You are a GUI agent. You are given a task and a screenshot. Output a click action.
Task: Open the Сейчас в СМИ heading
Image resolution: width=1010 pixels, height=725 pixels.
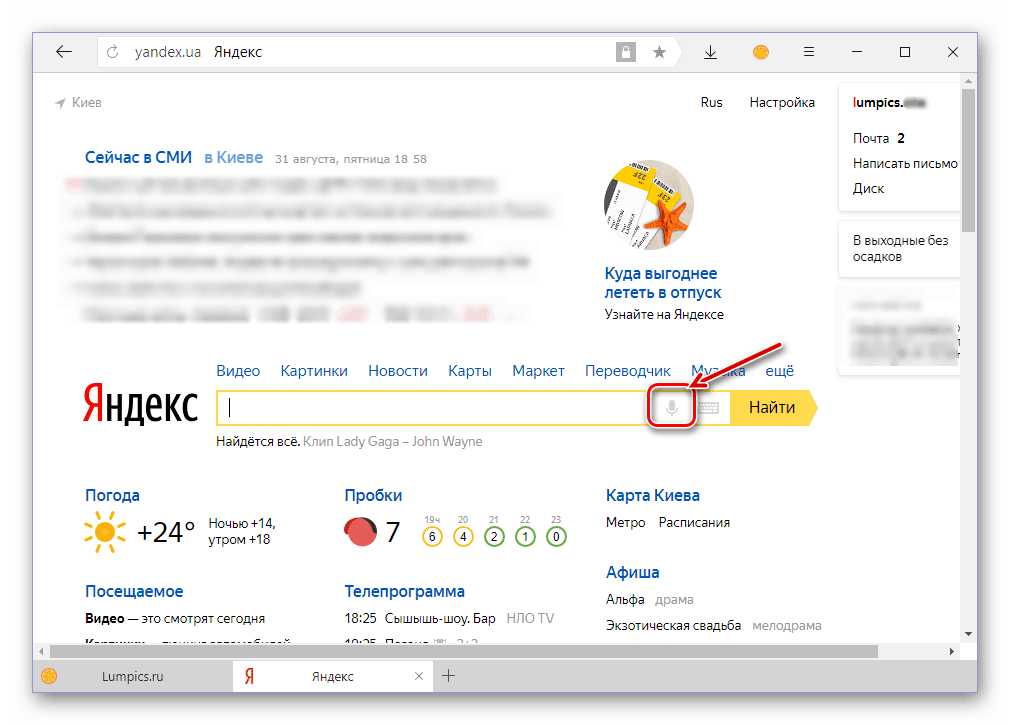click(138, 157)
